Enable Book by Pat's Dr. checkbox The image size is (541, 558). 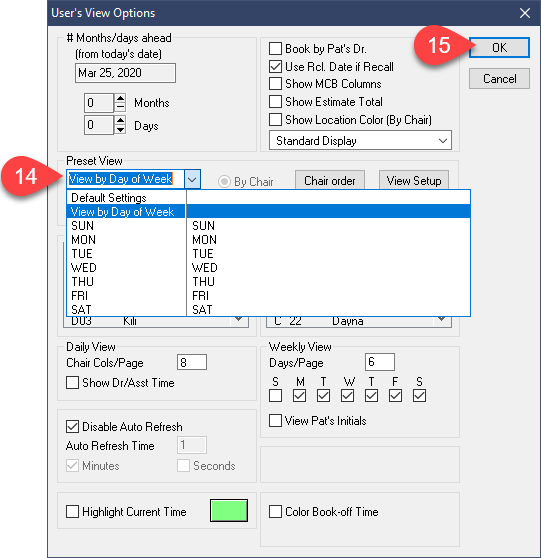275,49
